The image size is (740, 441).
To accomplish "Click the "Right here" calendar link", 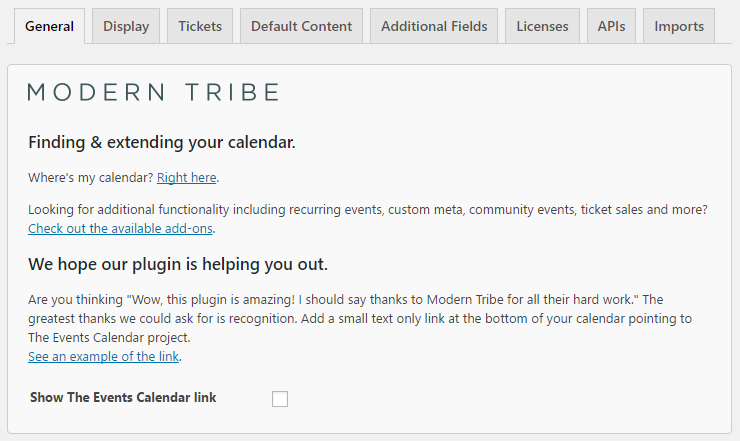I will coord(187,178).
